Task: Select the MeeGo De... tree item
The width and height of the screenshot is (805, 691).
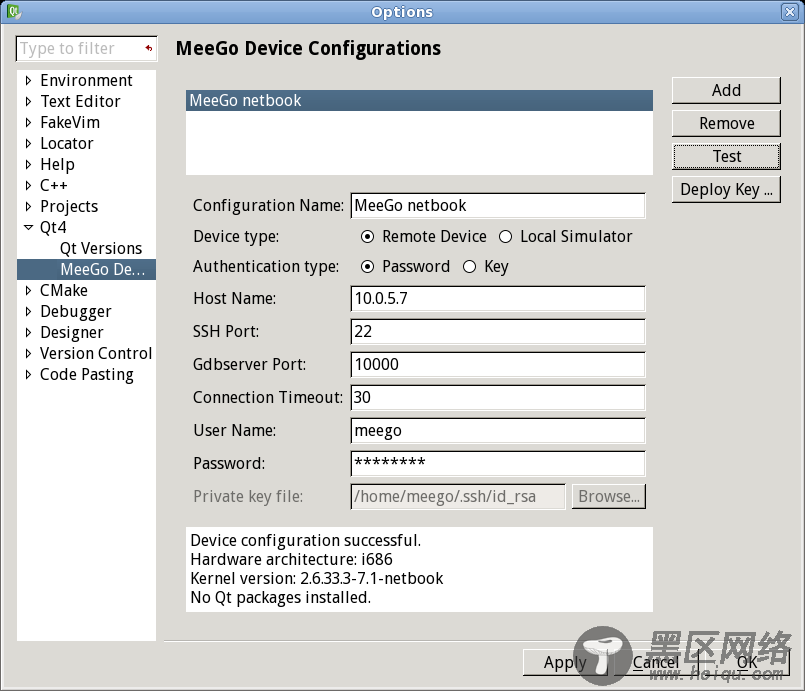Action: (86, 270)
